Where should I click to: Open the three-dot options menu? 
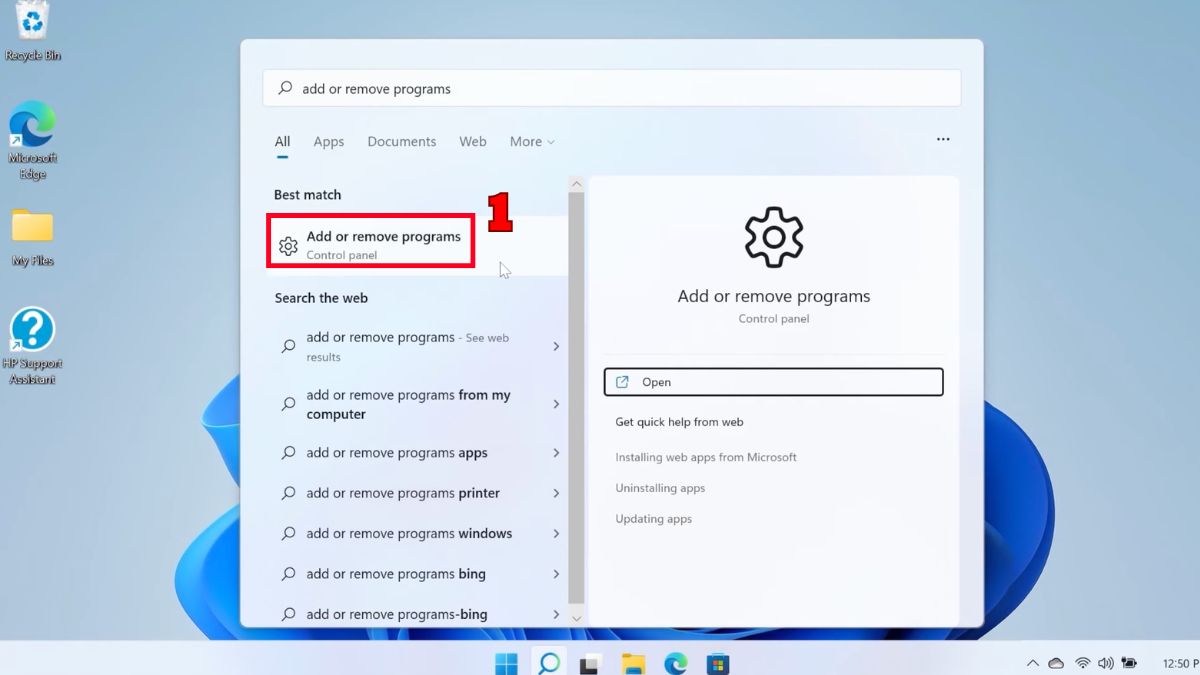click(943, 140)
